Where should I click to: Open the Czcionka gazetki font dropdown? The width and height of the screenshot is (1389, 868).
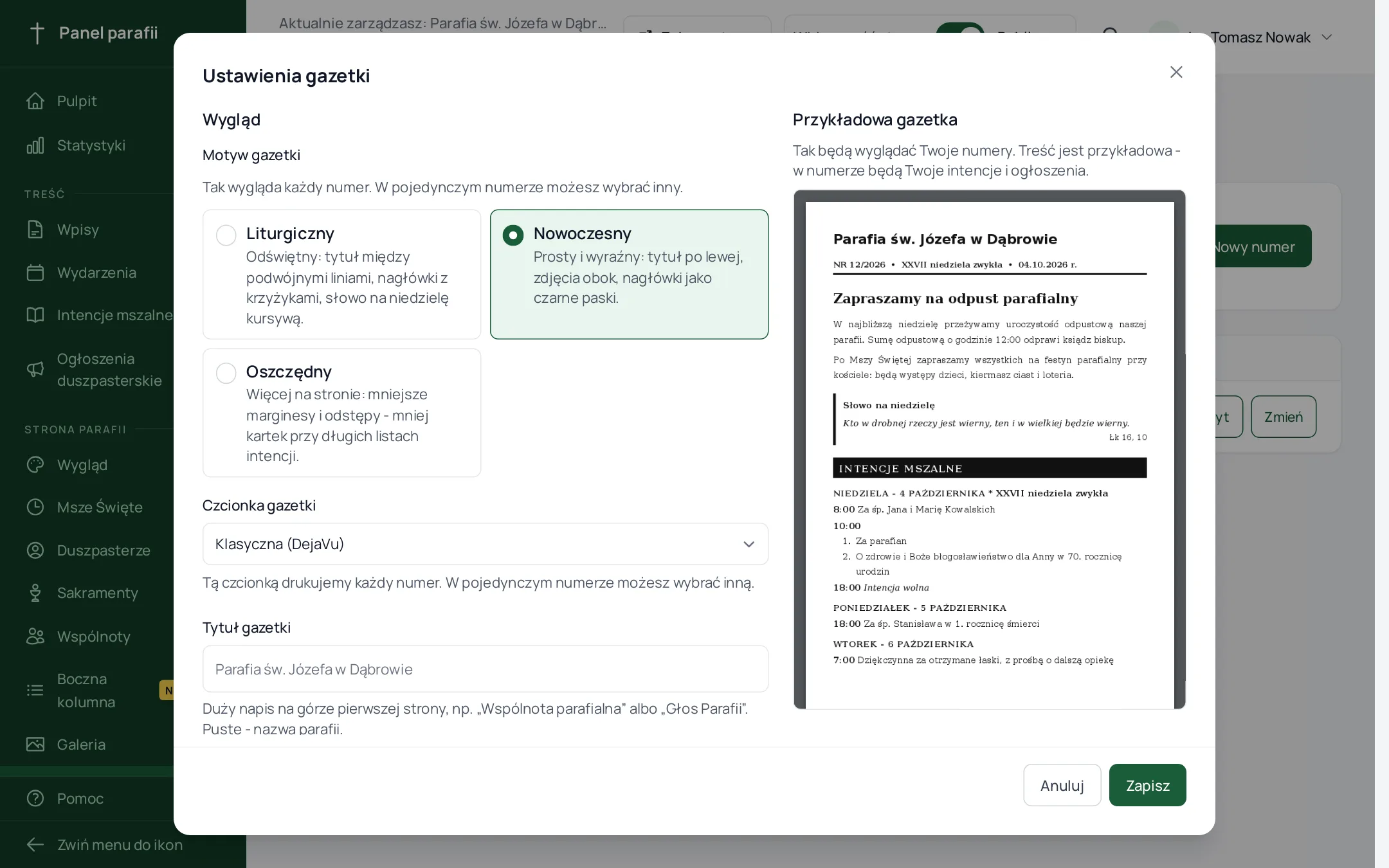pyautogui.click(x=486, y=544)
